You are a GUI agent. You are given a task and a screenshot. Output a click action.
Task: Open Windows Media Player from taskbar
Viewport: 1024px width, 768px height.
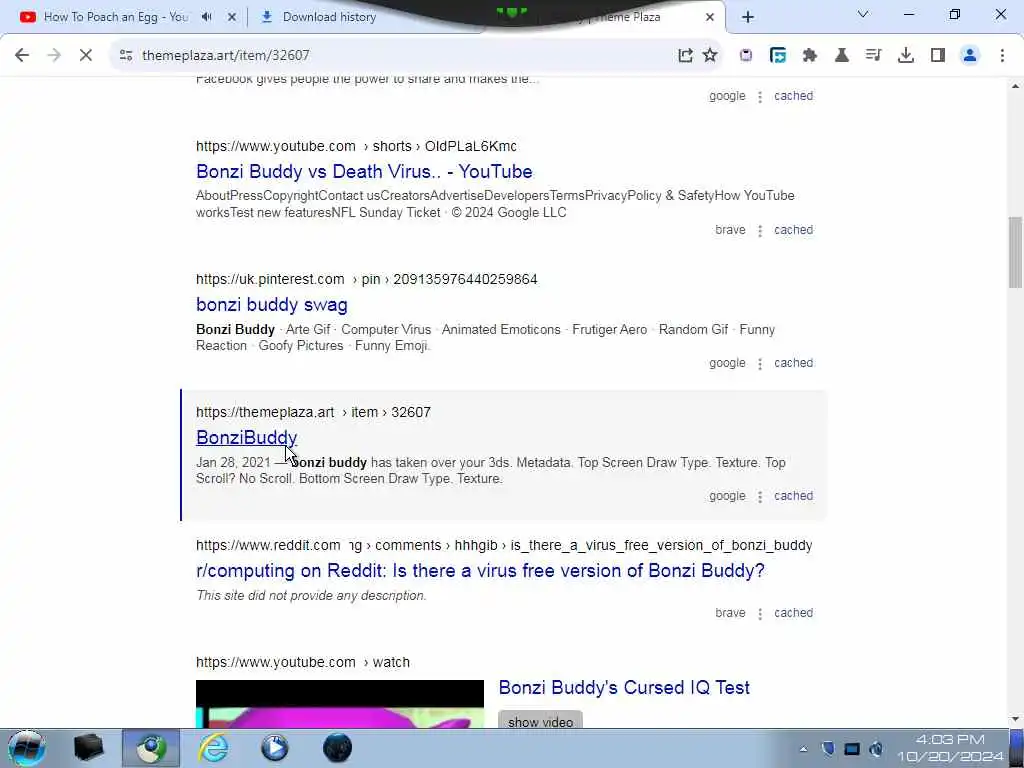275,748
